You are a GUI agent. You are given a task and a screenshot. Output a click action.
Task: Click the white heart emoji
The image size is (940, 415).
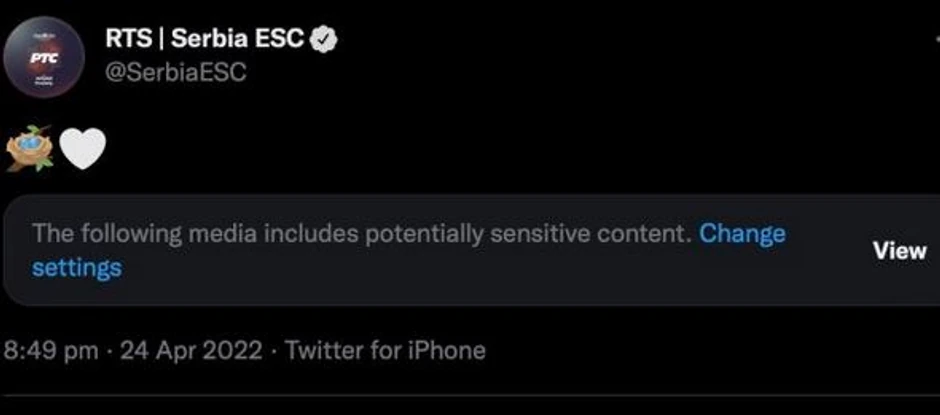click(x=82, y=150)
